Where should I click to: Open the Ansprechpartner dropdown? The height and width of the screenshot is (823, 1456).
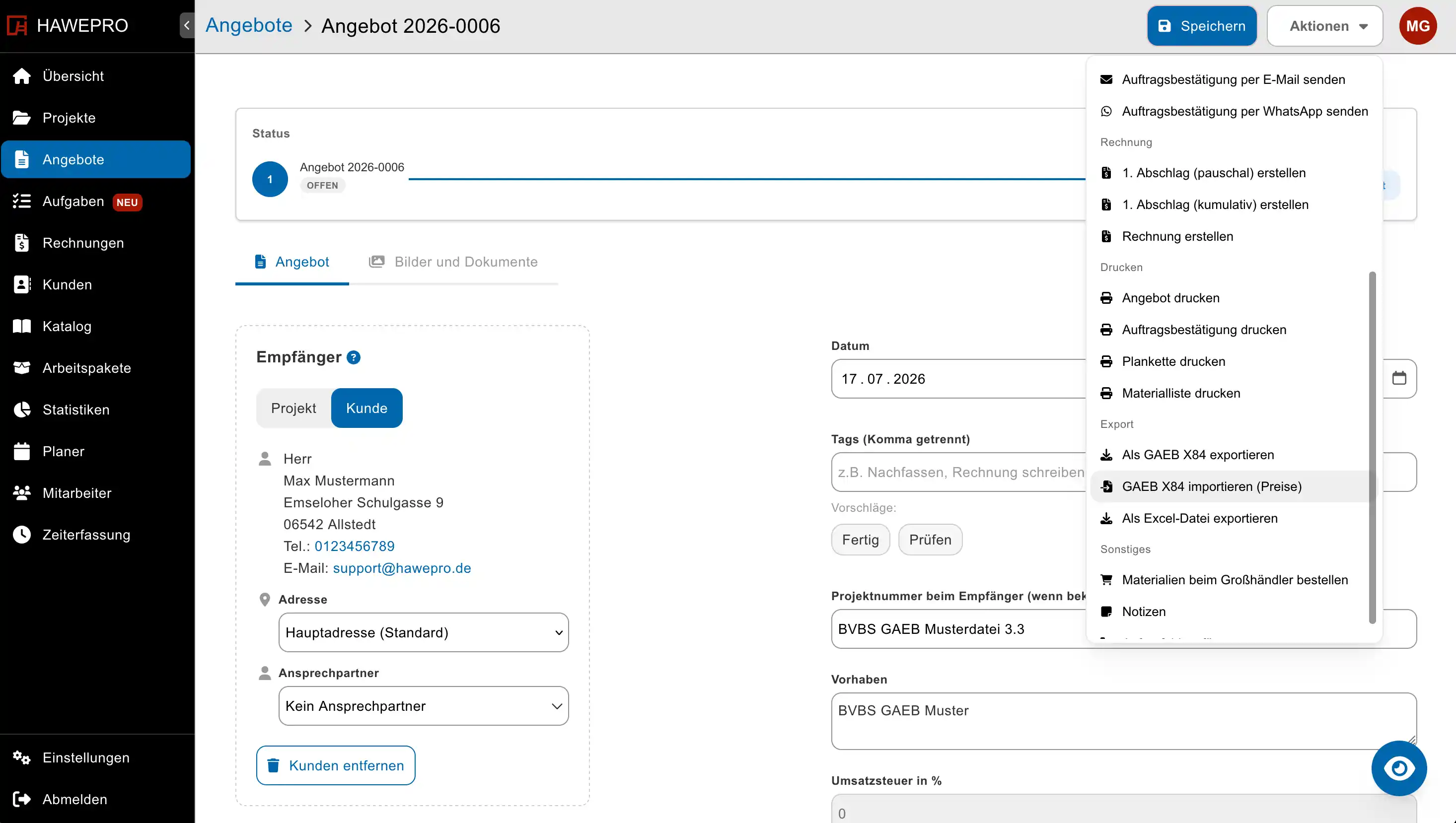pos(424,706)
